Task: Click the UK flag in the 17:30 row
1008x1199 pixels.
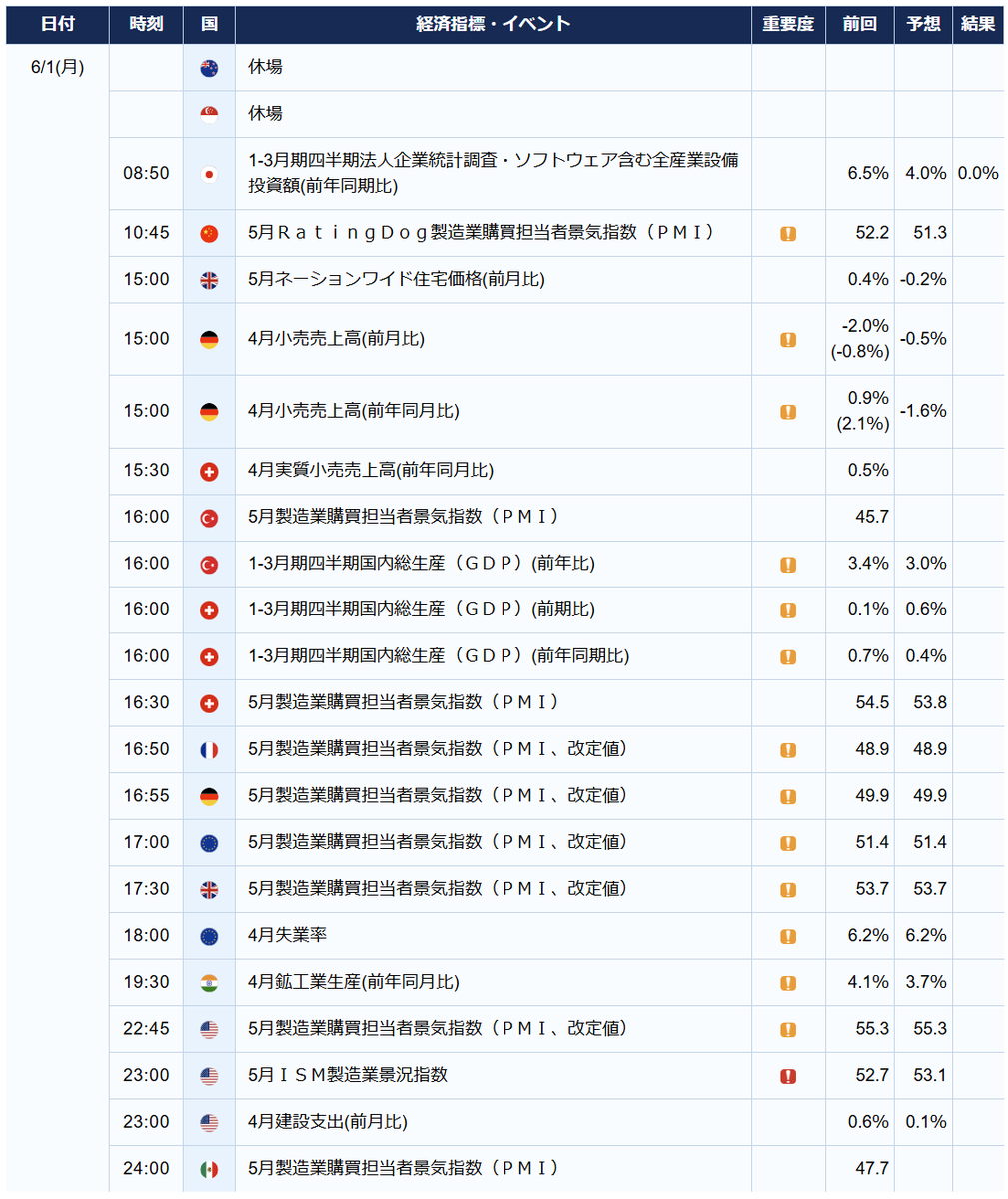Action: click(x=209, y=889)
